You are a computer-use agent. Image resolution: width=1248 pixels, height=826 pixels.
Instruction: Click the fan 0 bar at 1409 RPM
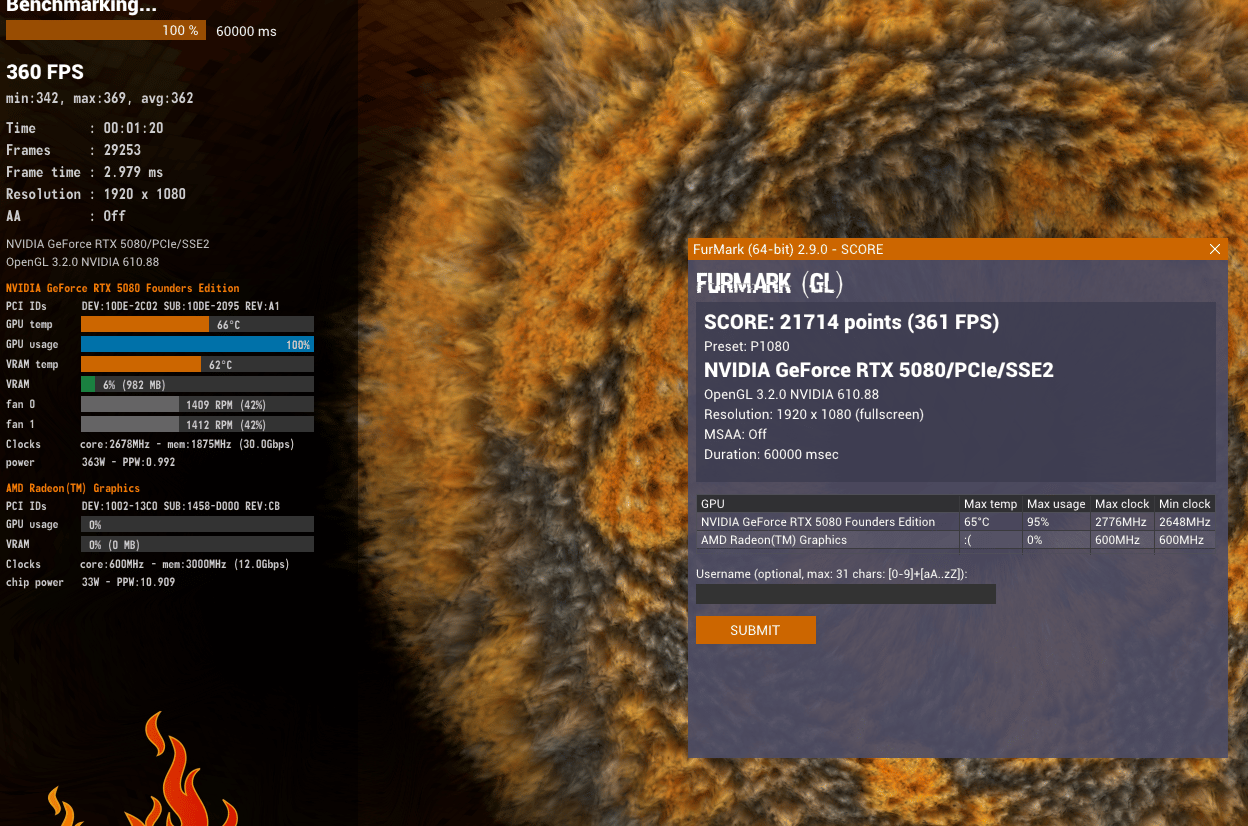[x=197, y=404]
